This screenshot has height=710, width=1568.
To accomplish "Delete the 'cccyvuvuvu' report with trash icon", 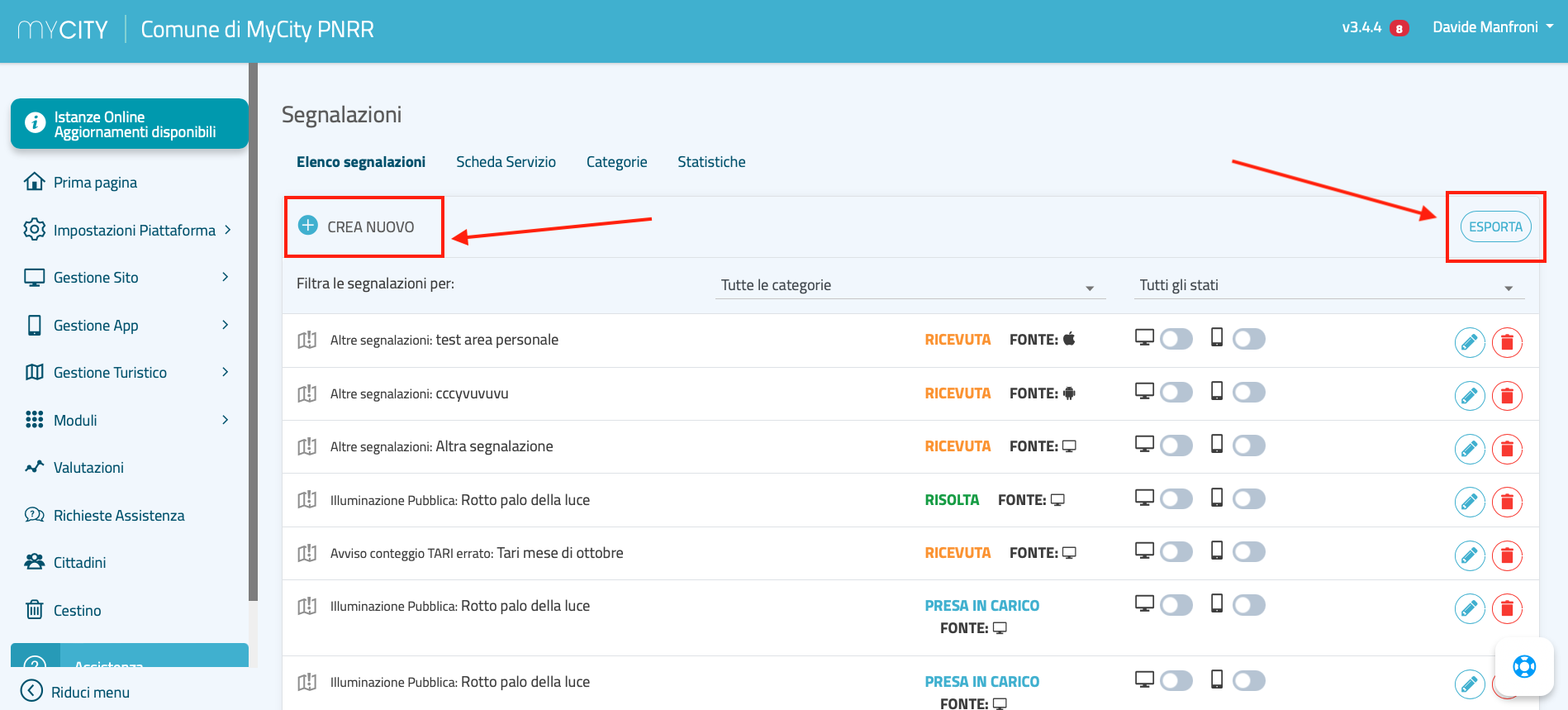I will 1507,396.
